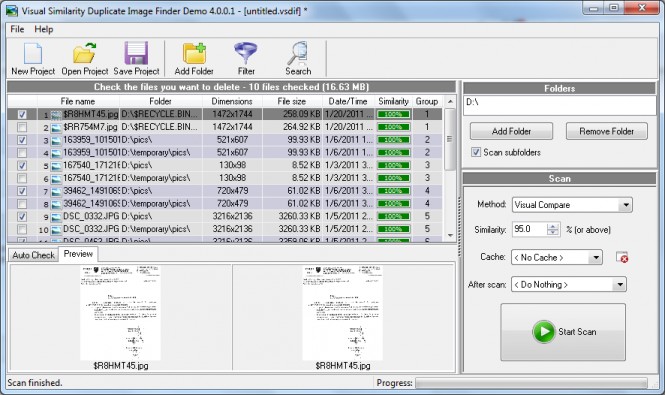This screenshot has height=395, width=665.
Task: Click the left preview thumbnail $R8HMT45.jpg
Action: 121,313
